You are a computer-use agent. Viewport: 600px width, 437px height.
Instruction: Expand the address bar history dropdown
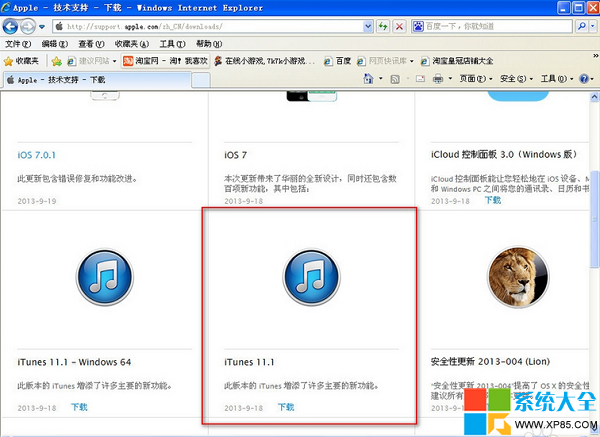tap(368, 26)
